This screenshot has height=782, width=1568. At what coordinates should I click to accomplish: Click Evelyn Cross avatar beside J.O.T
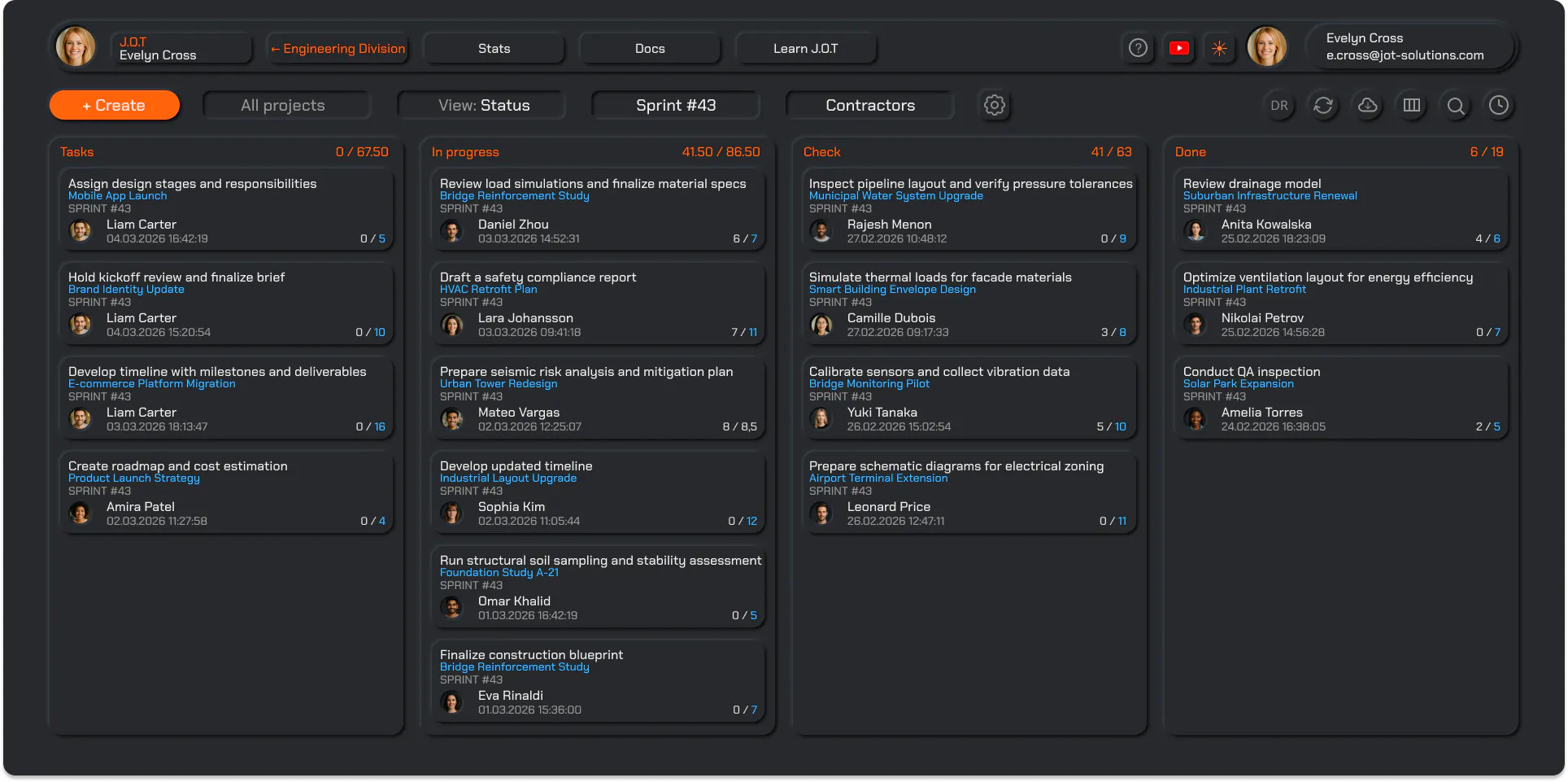(76, 46)
